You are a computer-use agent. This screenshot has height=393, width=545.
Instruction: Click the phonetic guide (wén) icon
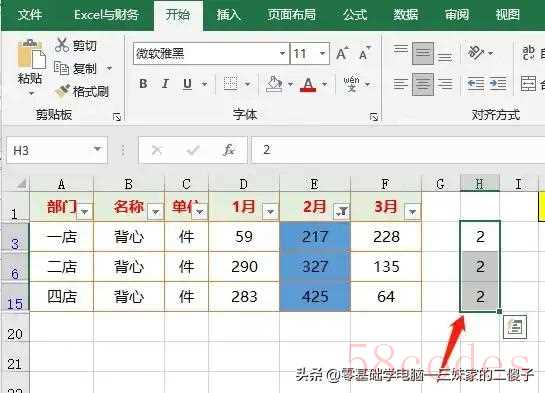[351, 84]
